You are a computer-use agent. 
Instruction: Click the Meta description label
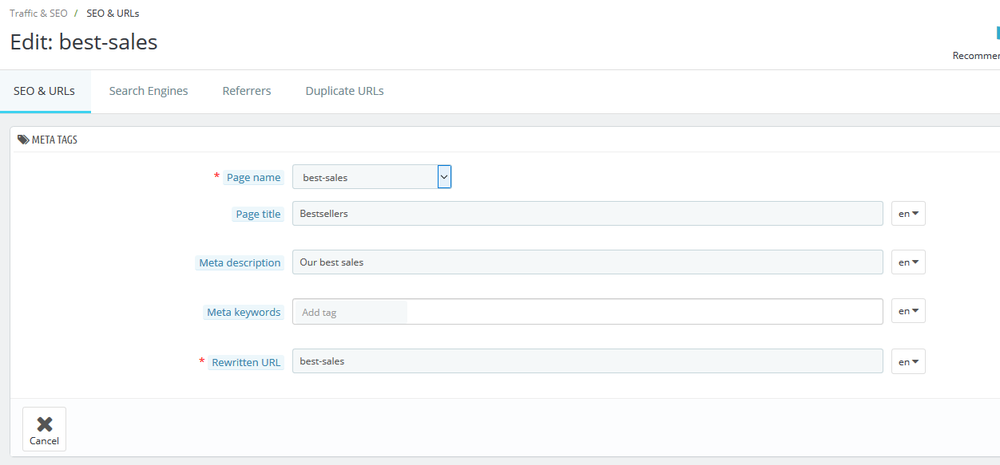coord(239,263)
